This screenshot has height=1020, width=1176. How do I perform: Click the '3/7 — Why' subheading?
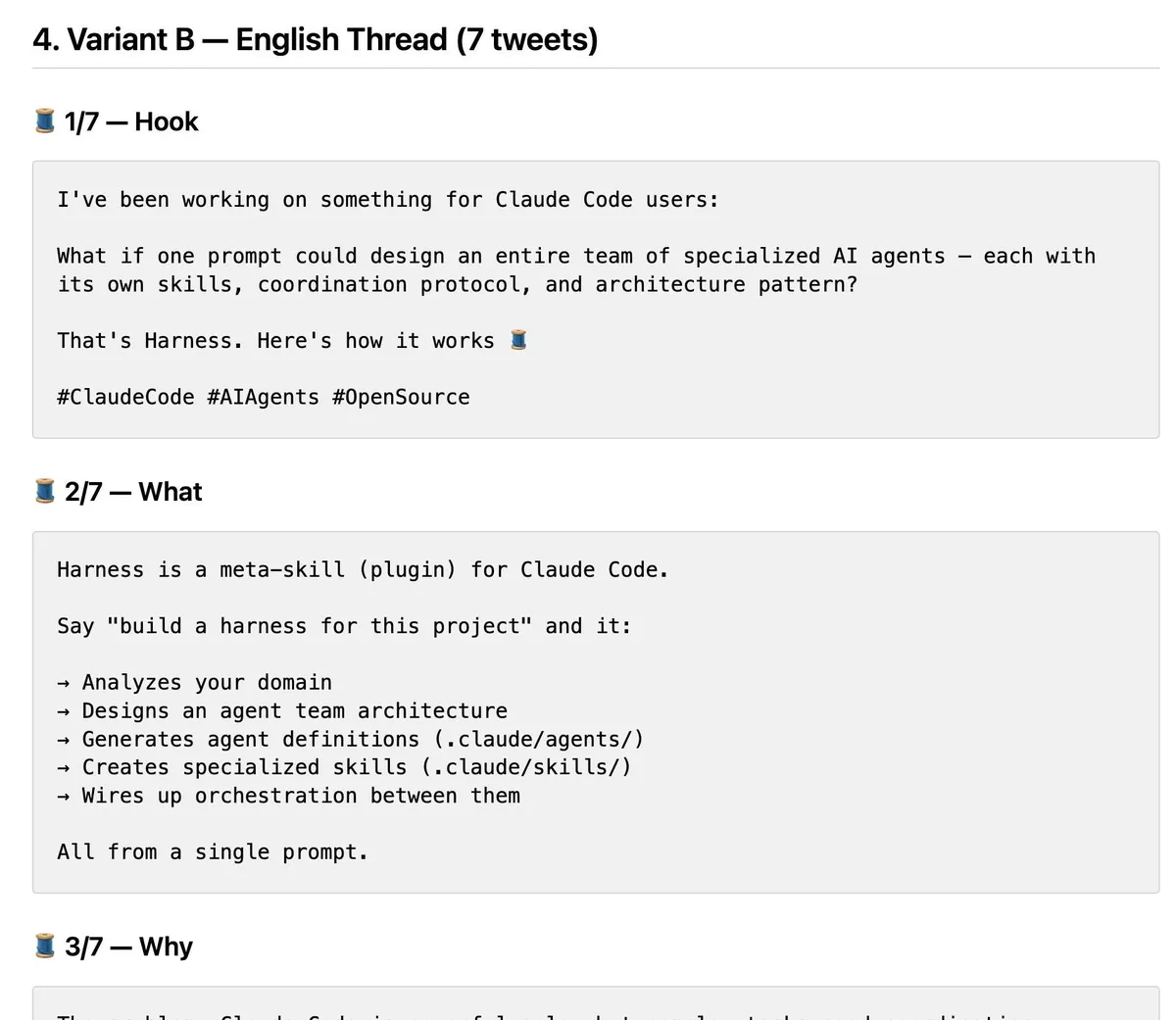point(128,946)
